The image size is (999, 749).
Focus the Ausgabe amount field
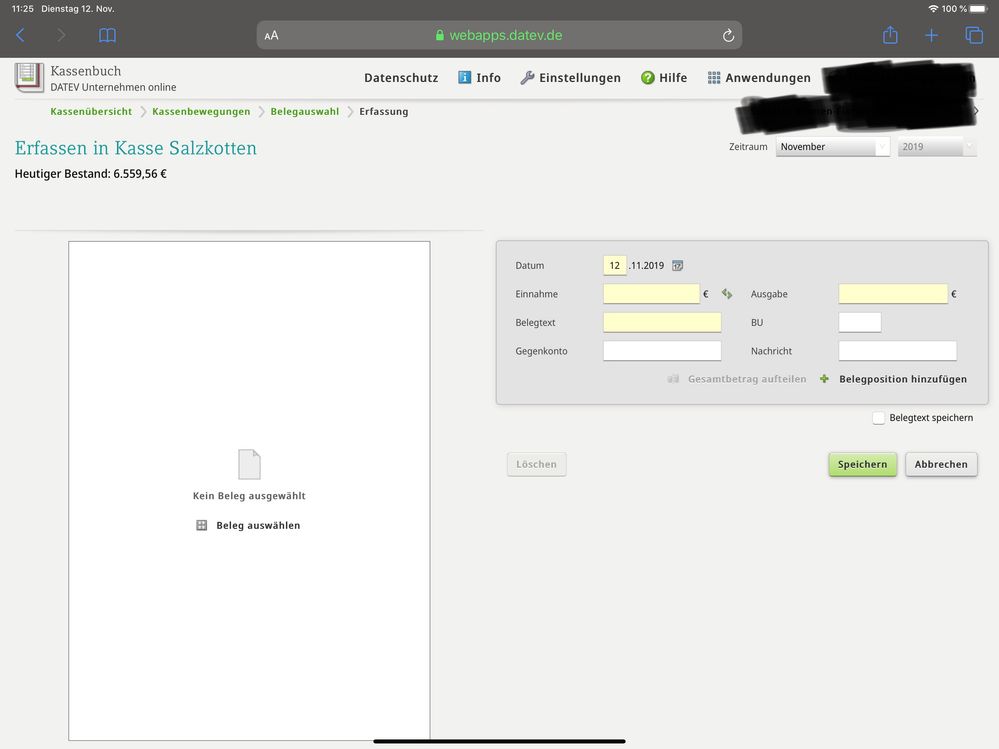click(x=893, y=294)
